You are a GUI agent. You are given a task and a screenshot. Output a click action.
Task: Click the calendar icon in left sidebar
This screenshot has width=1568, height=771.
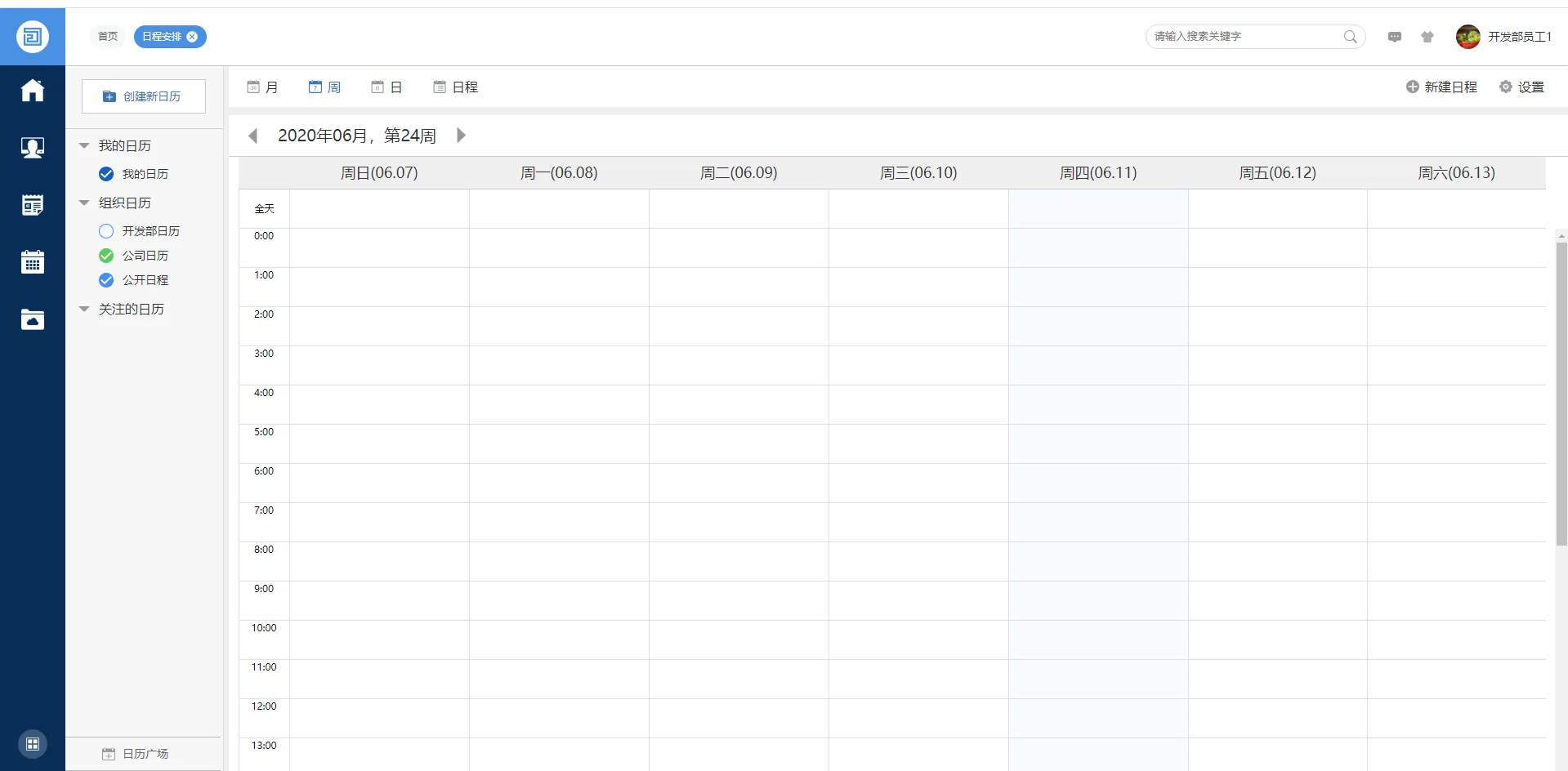(x=33, y=262)
